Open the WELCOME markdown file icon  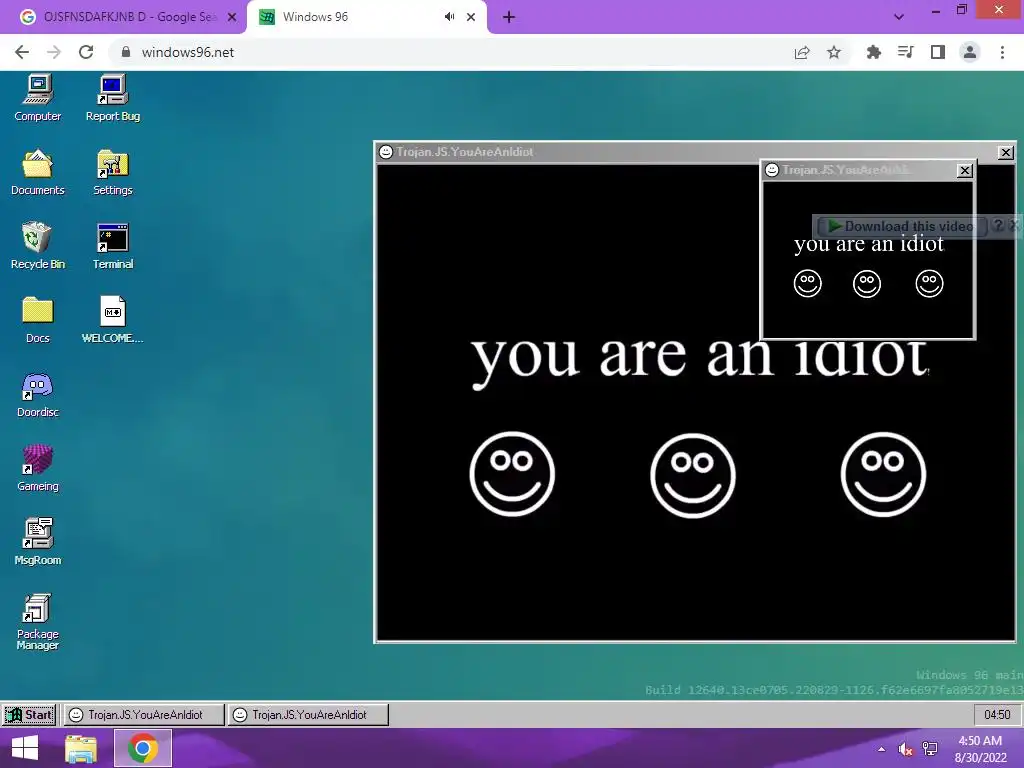coord(112,320)
